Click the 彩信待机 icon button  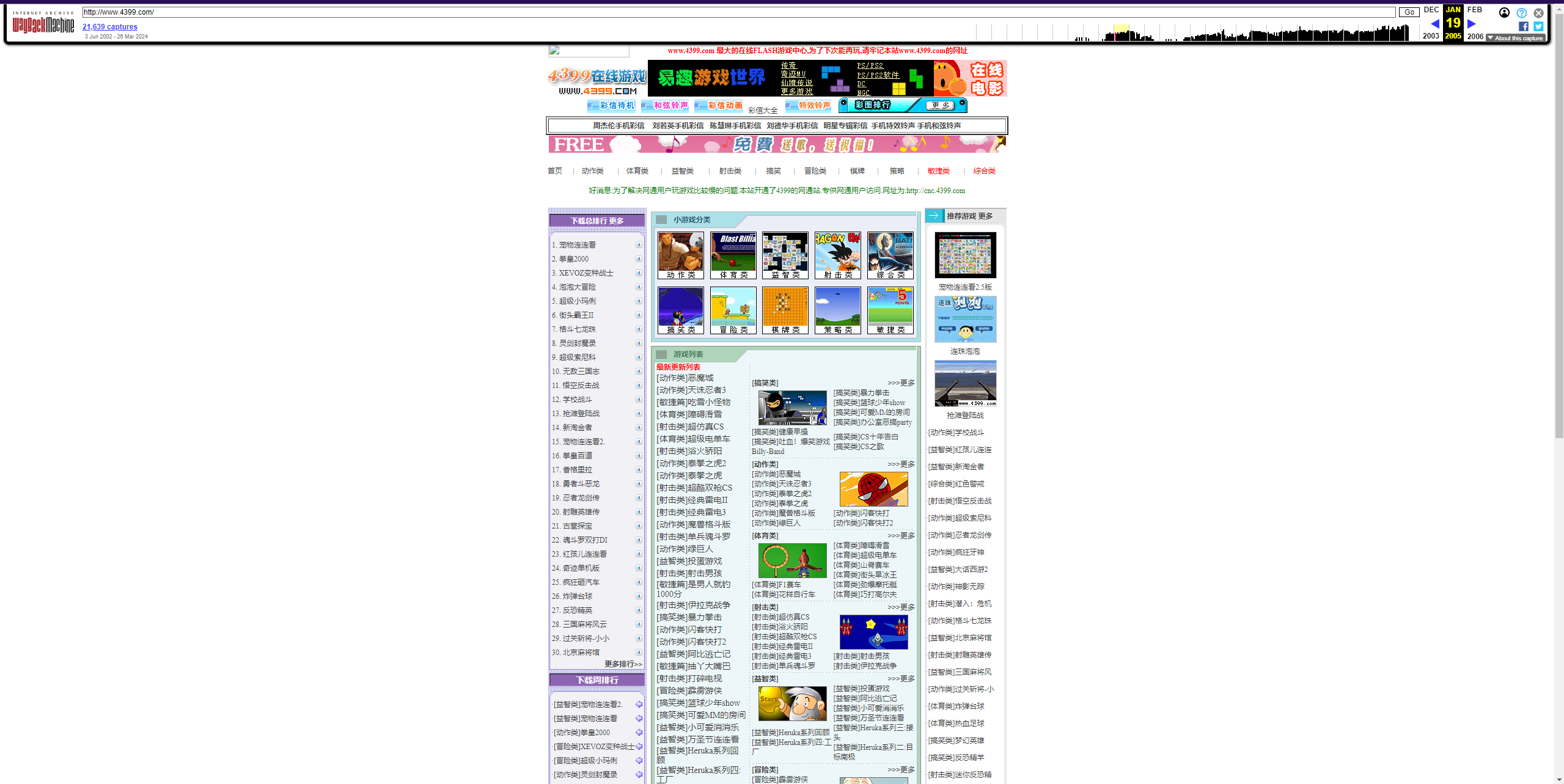[x=611, y=106]
